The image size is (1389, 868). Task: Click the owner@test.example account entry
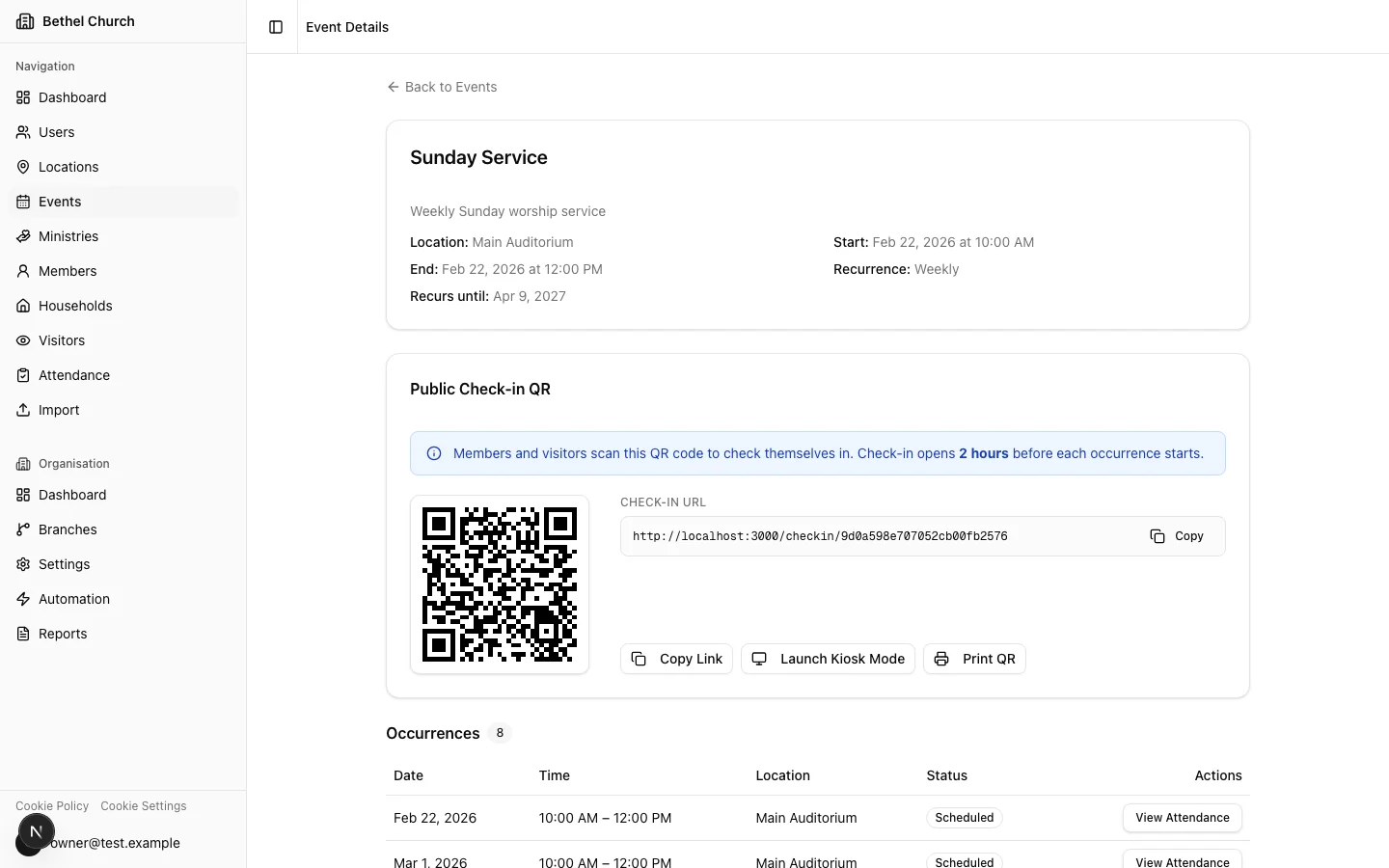click(114, 843)
